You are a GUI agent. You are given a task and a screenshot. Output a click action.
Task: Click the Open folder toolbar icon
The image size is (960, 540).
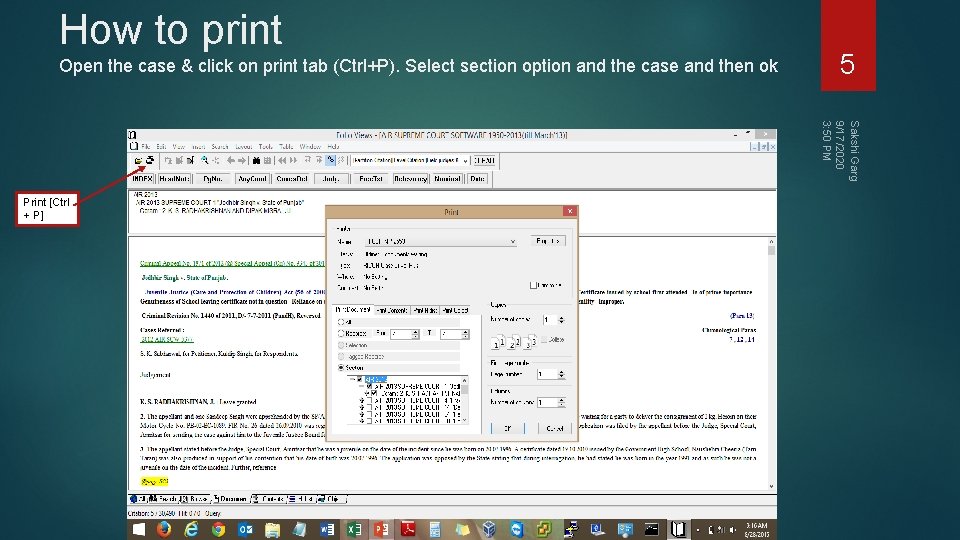click(x=138, y=160)
